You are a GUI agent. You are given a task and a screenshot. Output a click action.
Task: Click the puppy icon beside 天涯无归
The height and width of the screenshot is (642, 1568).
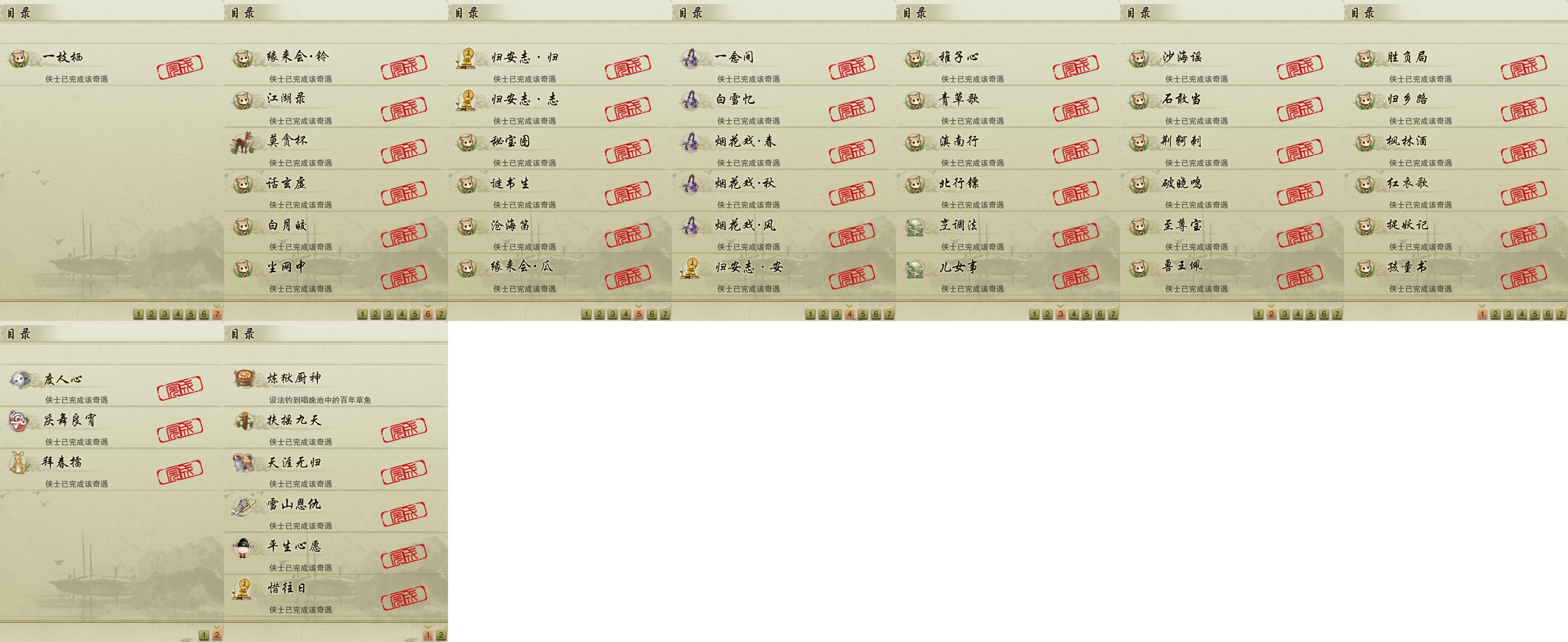[x=243, y=463]
